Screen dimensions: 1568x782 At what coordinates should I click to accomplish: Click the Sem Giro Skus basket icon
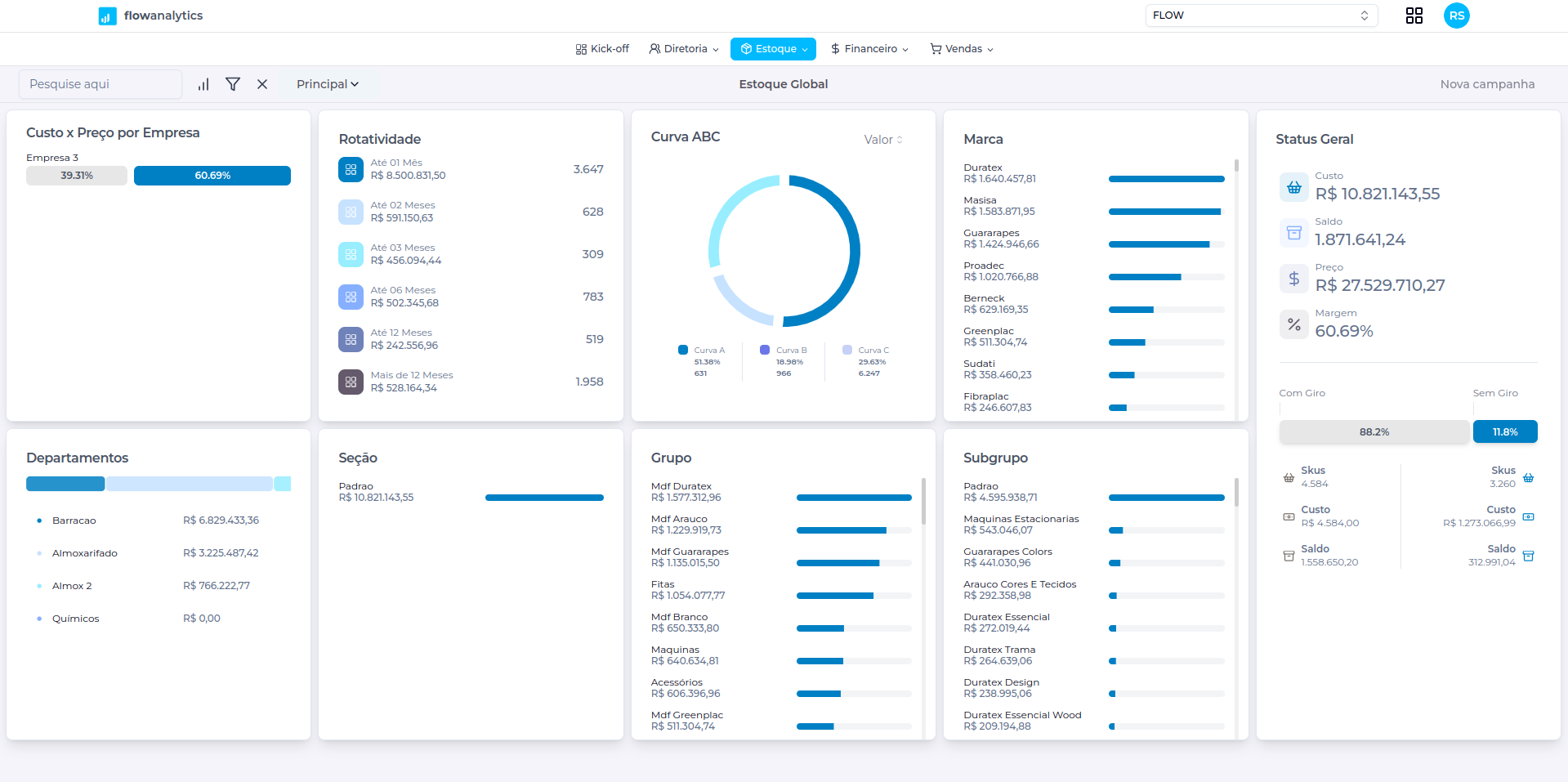pyautogui.click(x=1529, y=477)
